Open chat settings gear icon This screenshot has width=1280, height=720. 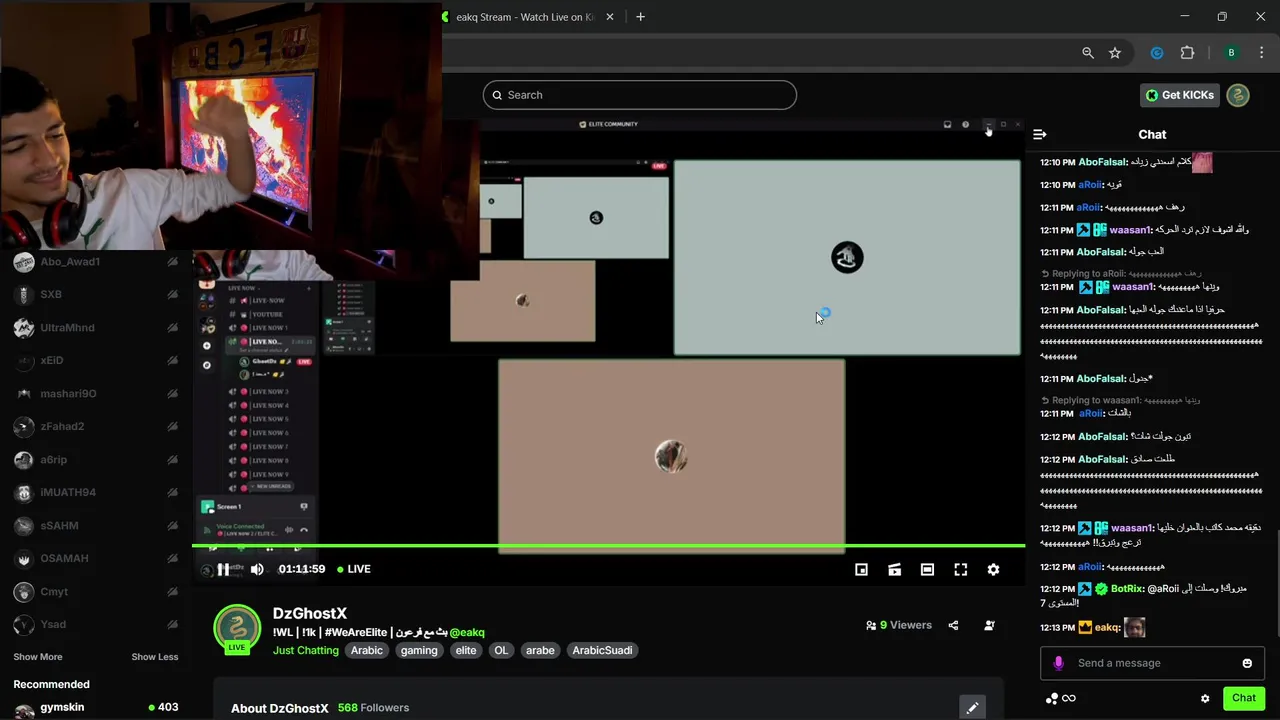(x=1205, y=698)
